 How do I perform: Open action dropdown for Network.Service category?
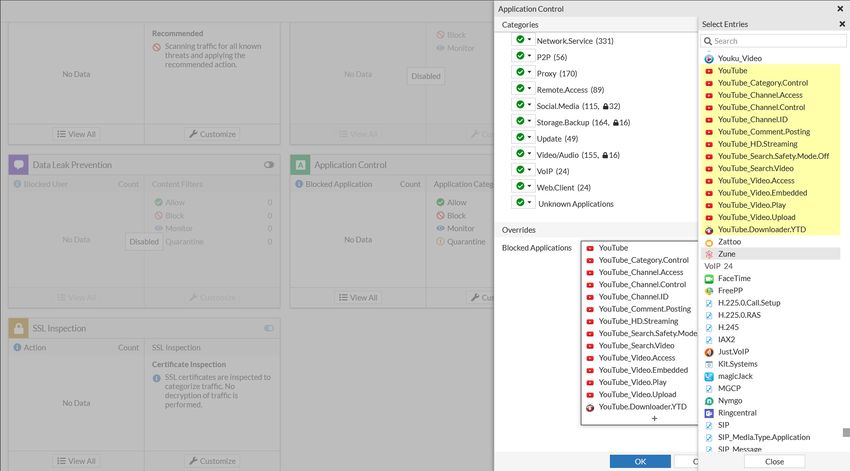[523, 40]
